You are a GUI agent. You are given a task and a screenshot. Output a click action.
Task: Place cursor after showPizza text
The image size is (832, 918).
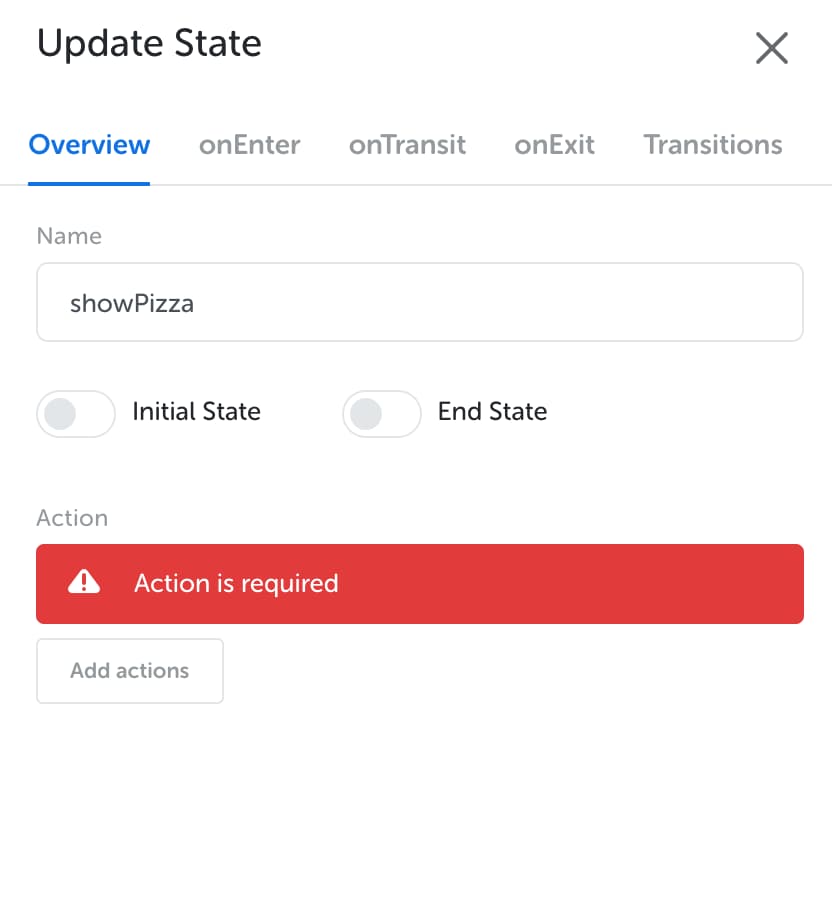point(196,304)
